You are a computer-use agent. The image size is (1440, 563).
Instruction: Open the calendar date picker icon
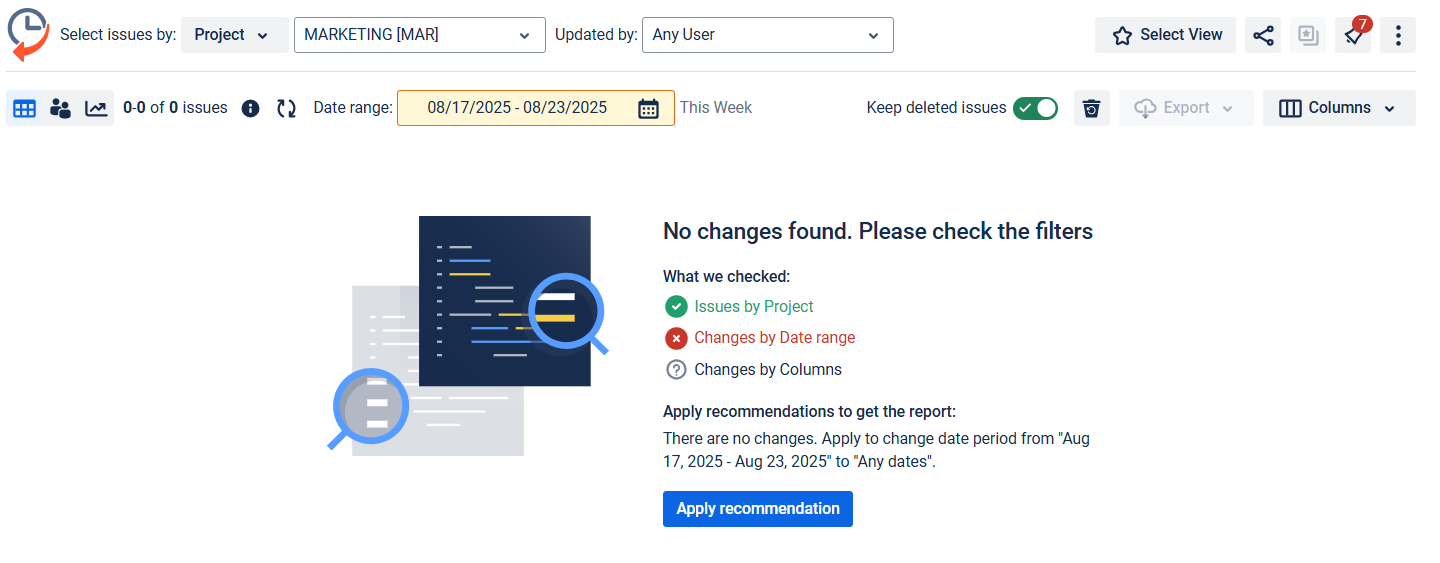(648, 108)
